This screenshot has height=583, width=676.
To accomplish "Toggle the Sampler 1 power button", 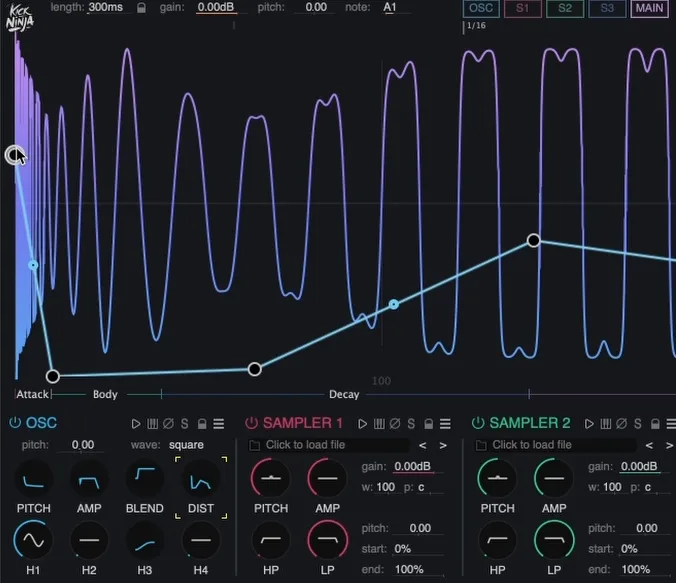I will click(x=251, y=423).
